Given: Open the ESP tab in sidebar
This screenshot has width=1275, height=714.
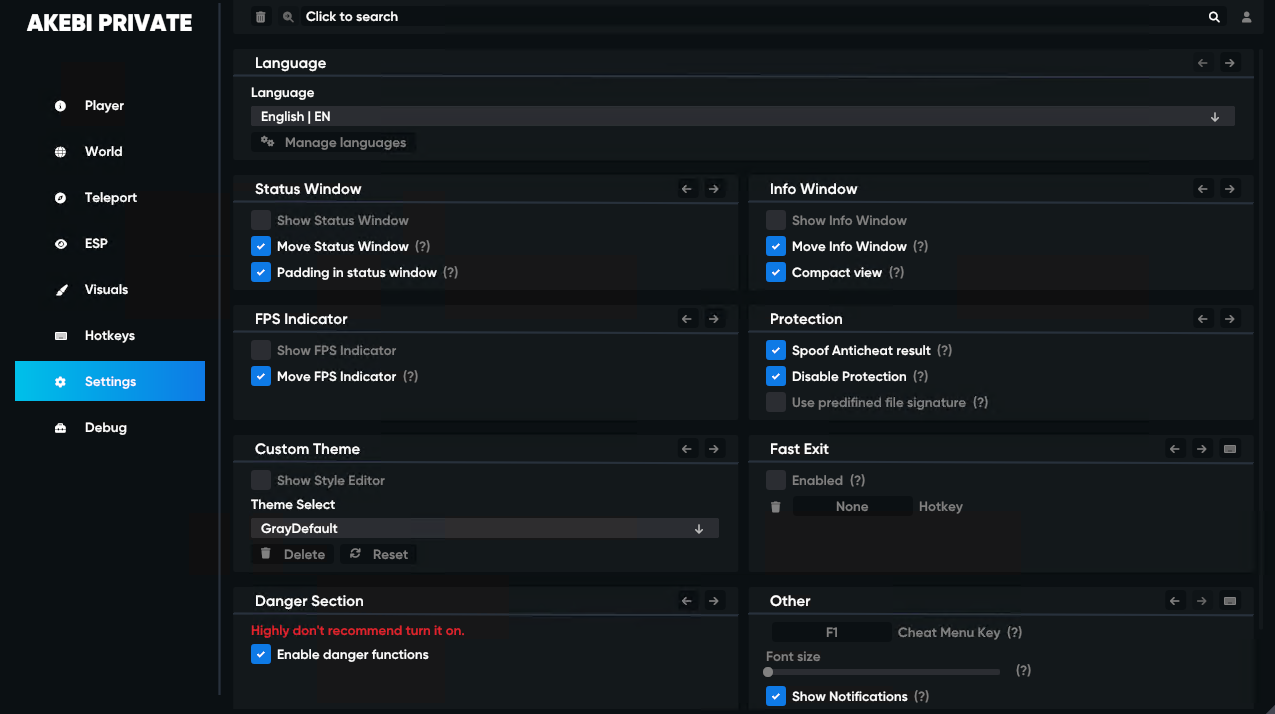Looking at the screenshot, I should [110, 244].
